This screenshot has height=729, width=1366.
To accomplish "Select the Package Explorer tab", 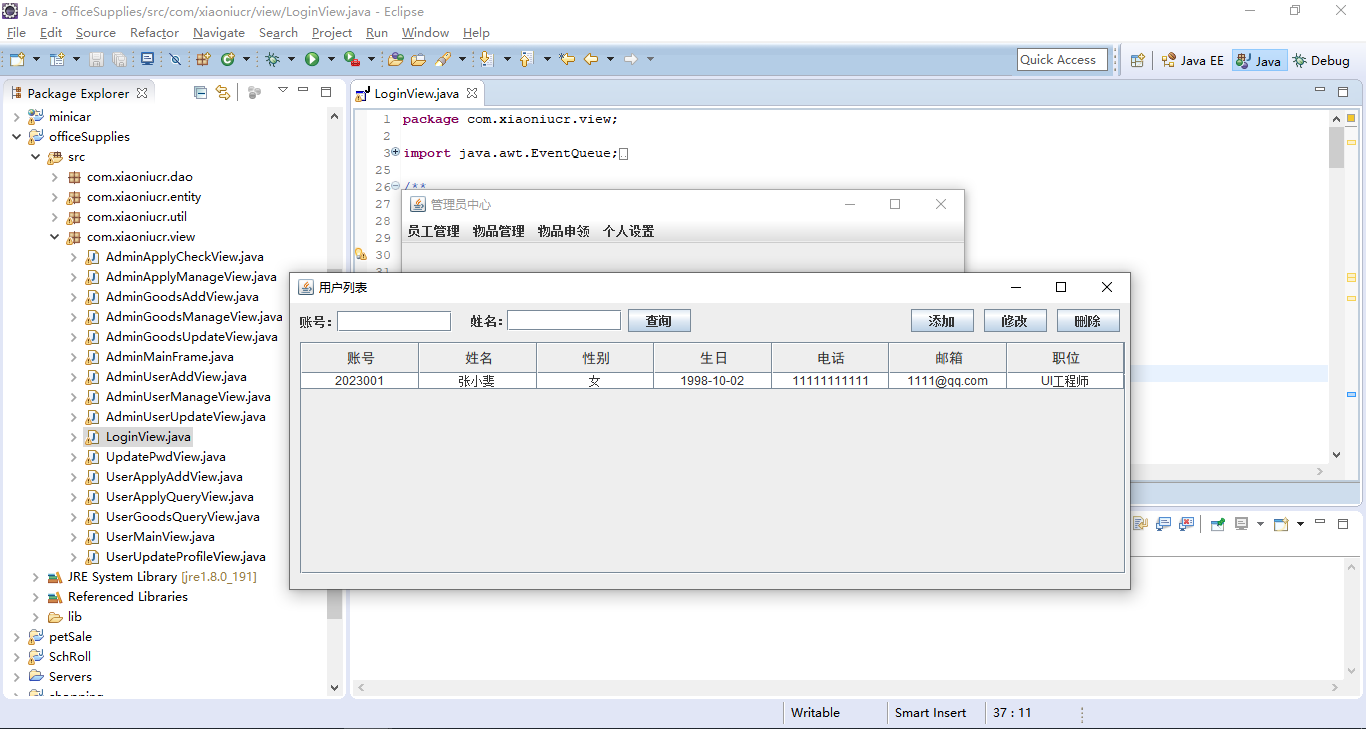I will click(x=78, y=93).
